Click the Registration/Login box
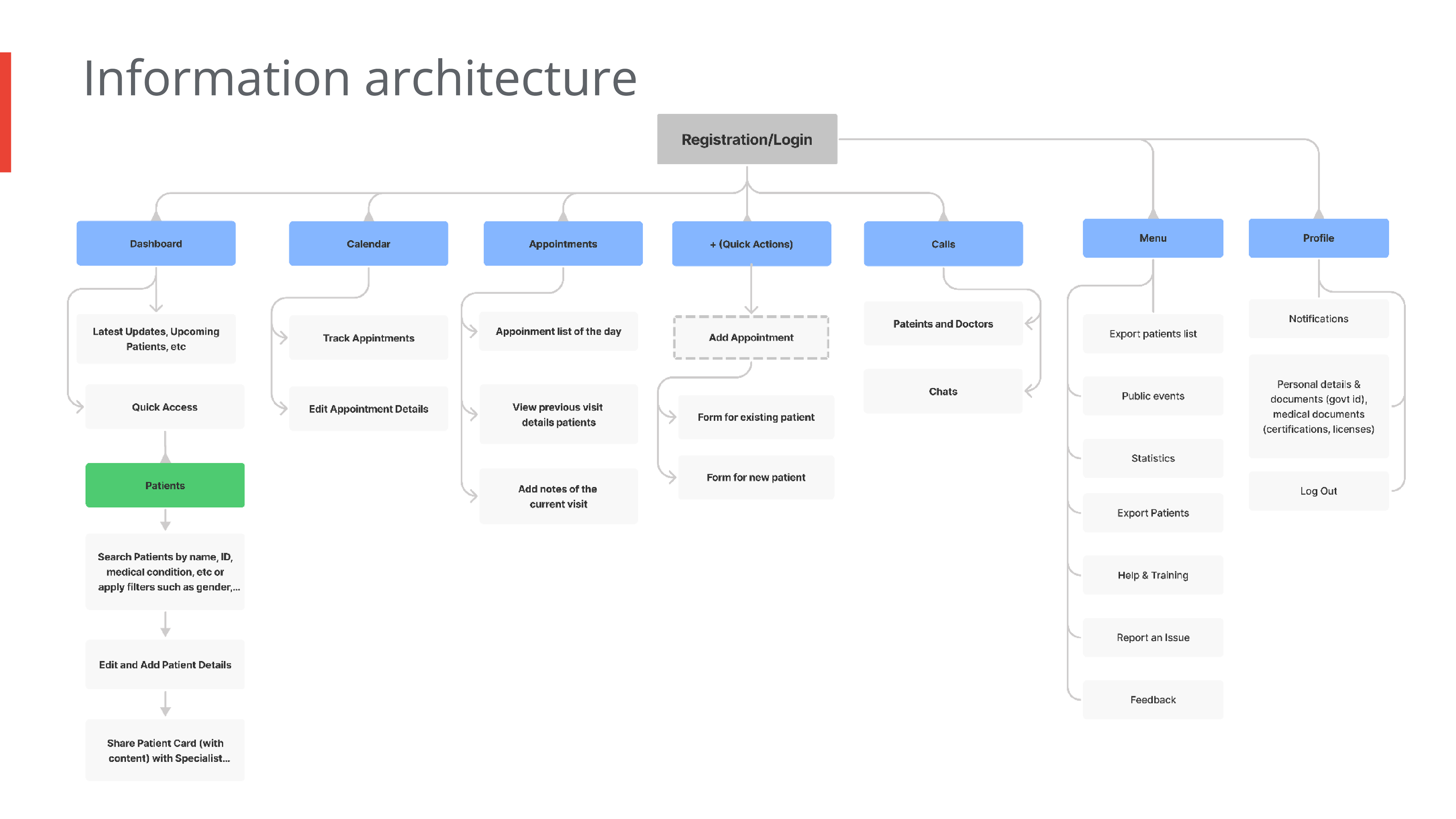Screen dimensions: 1456x819 tap(747, 139)
